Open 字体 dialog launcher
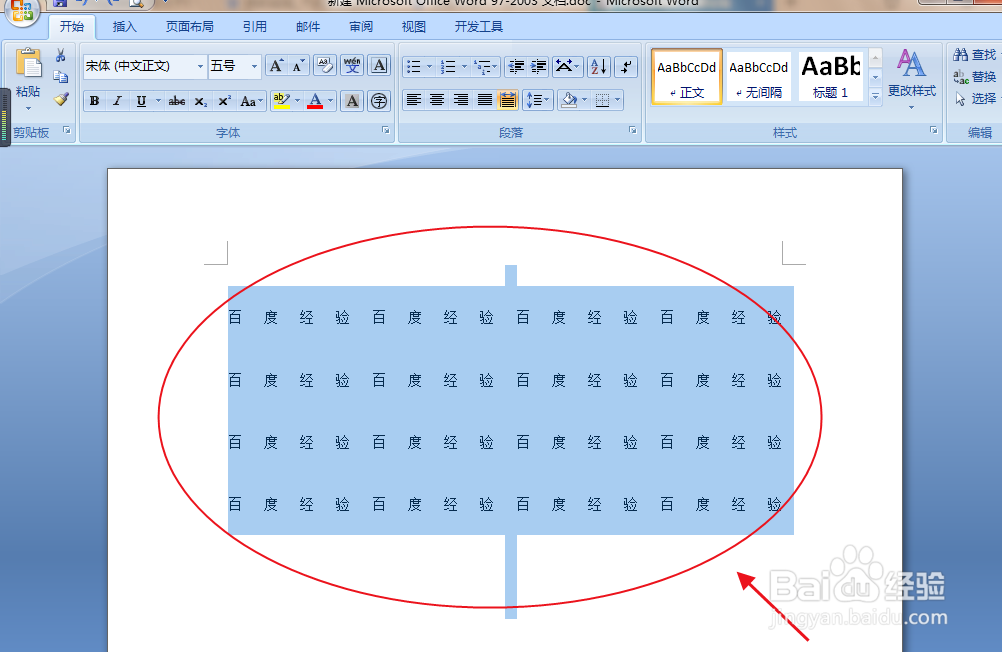The height and width of the screenshot is (652, 1002). (386, 130)
